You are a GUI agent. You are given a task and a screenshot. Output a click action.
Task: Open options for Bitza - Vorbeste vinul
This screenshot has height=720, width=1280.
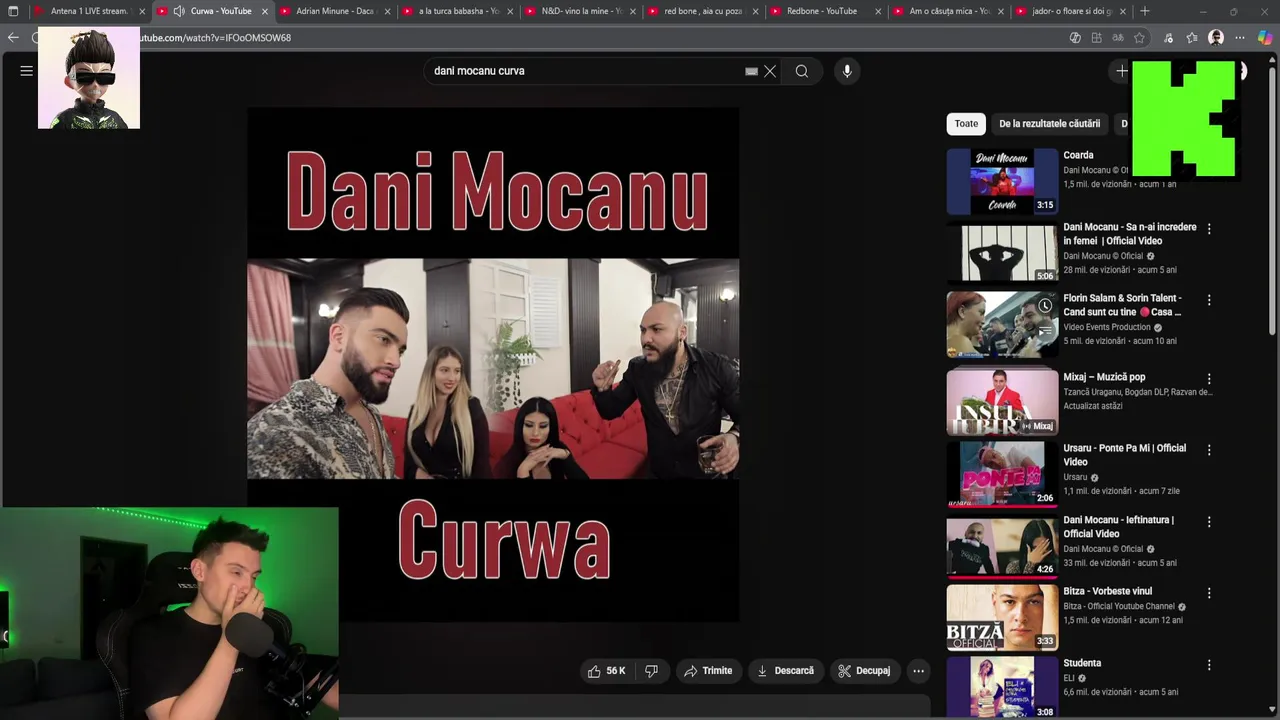click(1209, 593)
